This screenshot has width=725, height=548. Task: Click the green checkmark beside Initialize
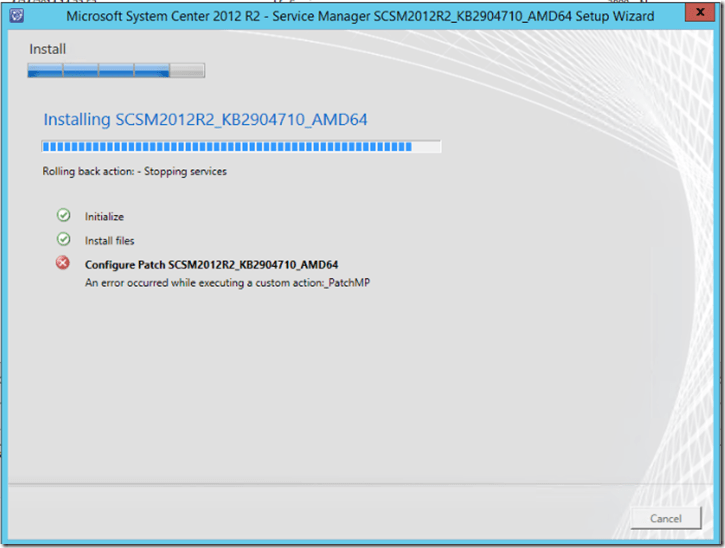coord(63,215)
